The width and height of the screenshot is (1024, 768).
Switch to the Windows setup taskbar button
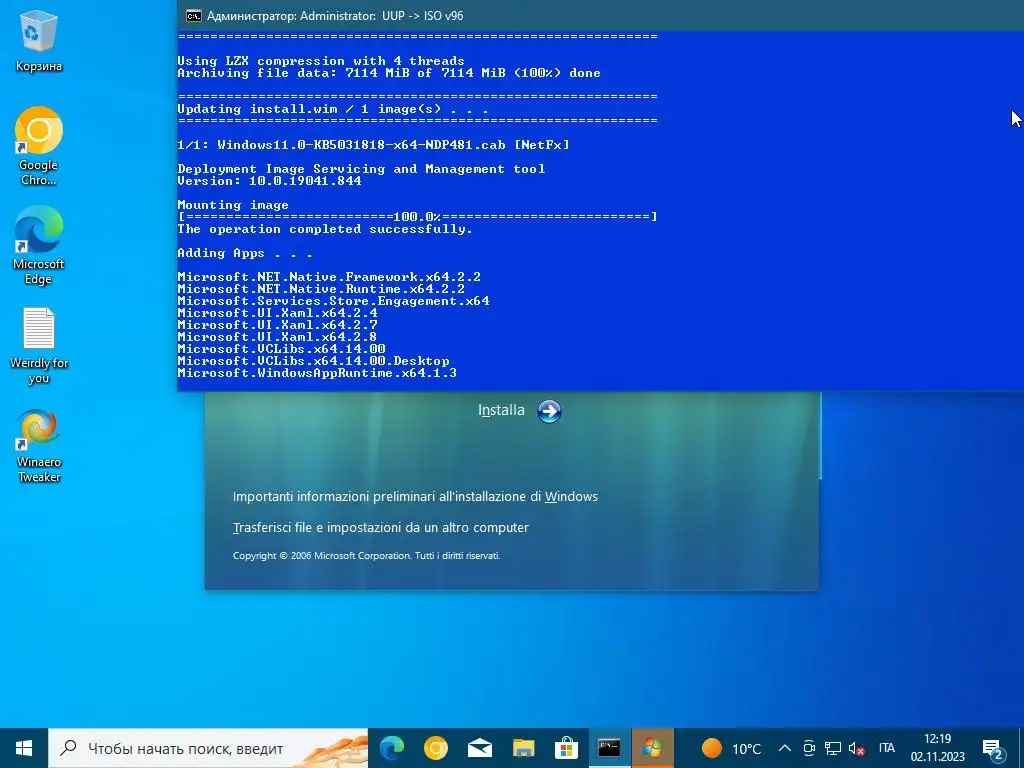coord(652,748)
